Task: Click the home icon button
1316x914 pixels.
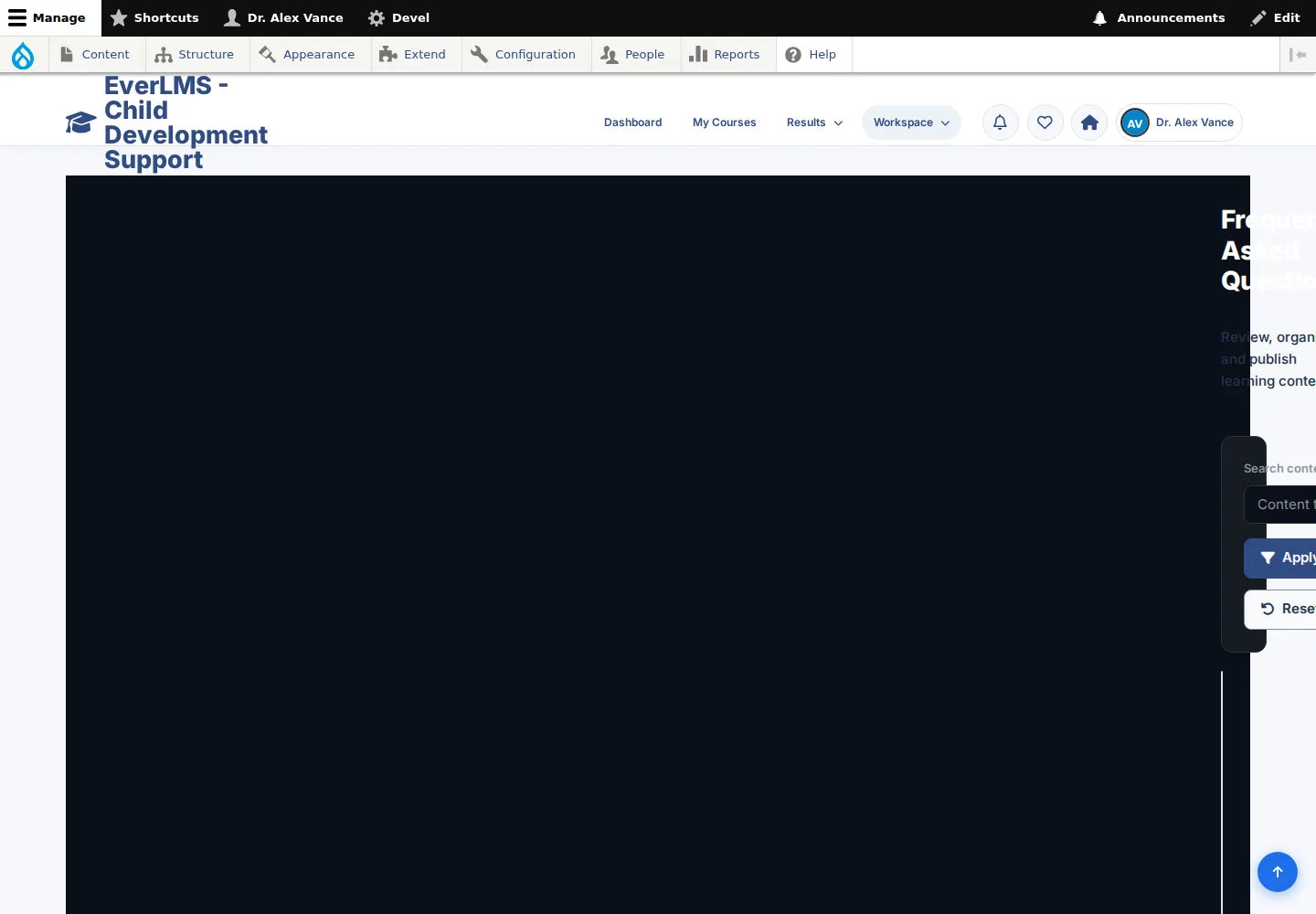Action: pyautogui.click(x=1089, y=122)
